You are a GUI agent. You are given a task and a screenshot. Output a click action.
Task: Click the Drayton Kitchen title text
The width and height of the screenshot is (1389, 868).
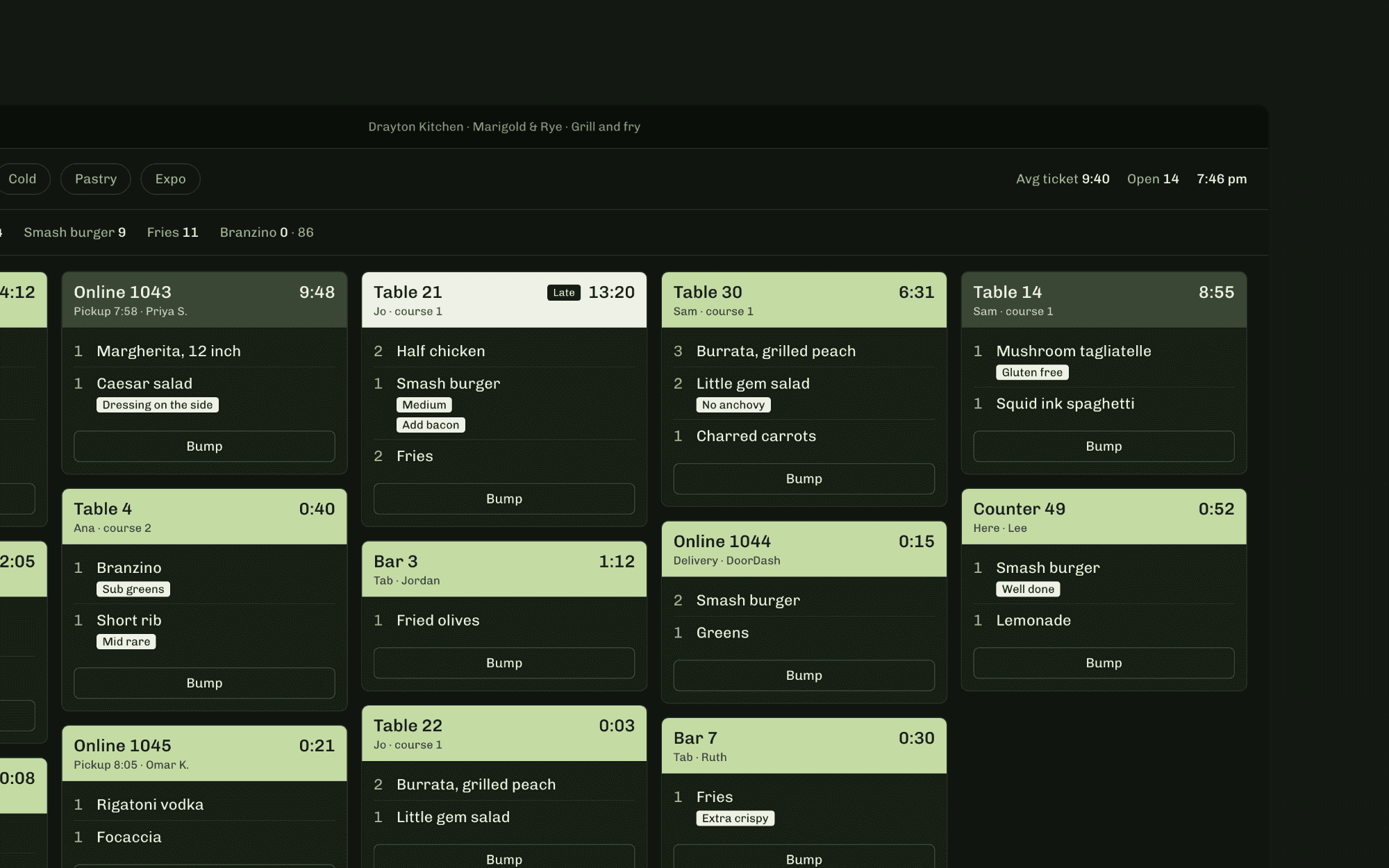504,127
